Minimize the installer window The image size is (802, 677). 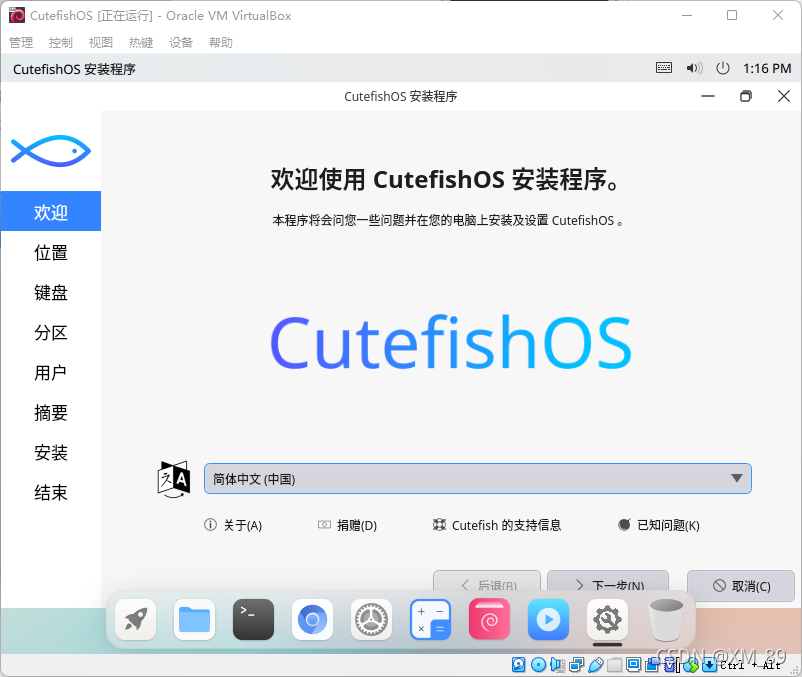[708, 96]
